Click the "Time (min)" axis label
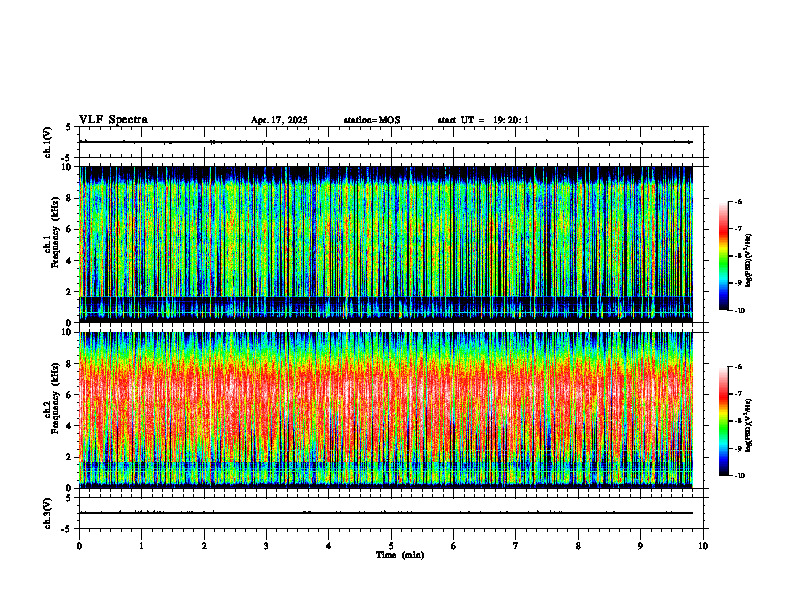 click(x=400, y=555)
